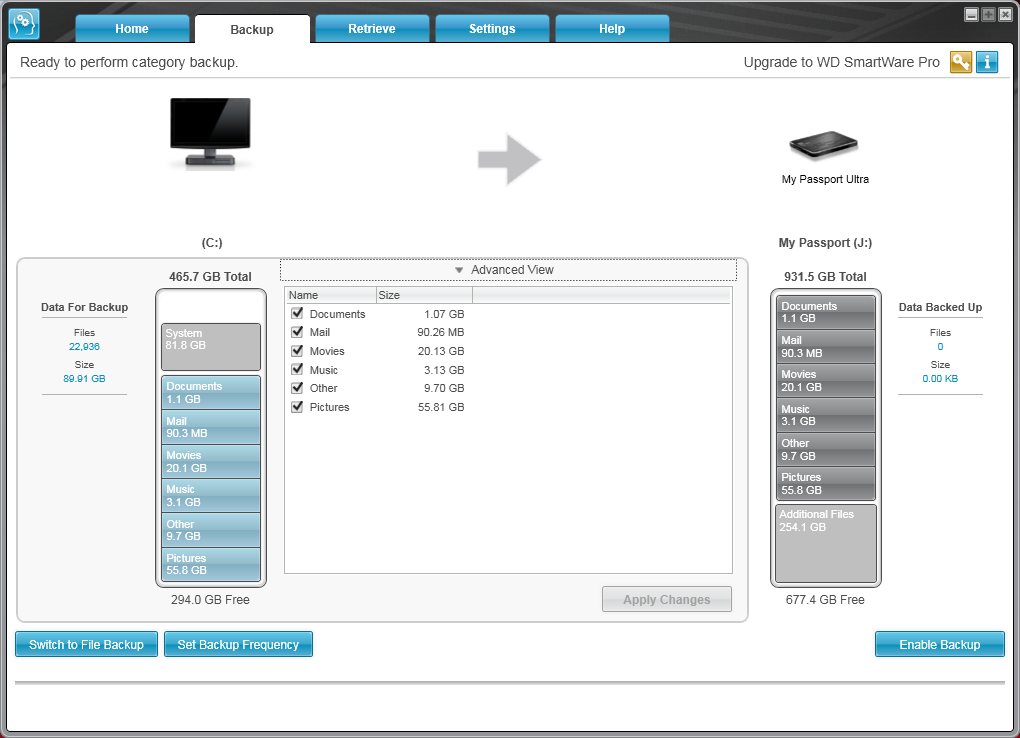Viewport: 1020px width, 738px height.
Task: Click the 677.4 GB Free label
Action: pos(825,599)
